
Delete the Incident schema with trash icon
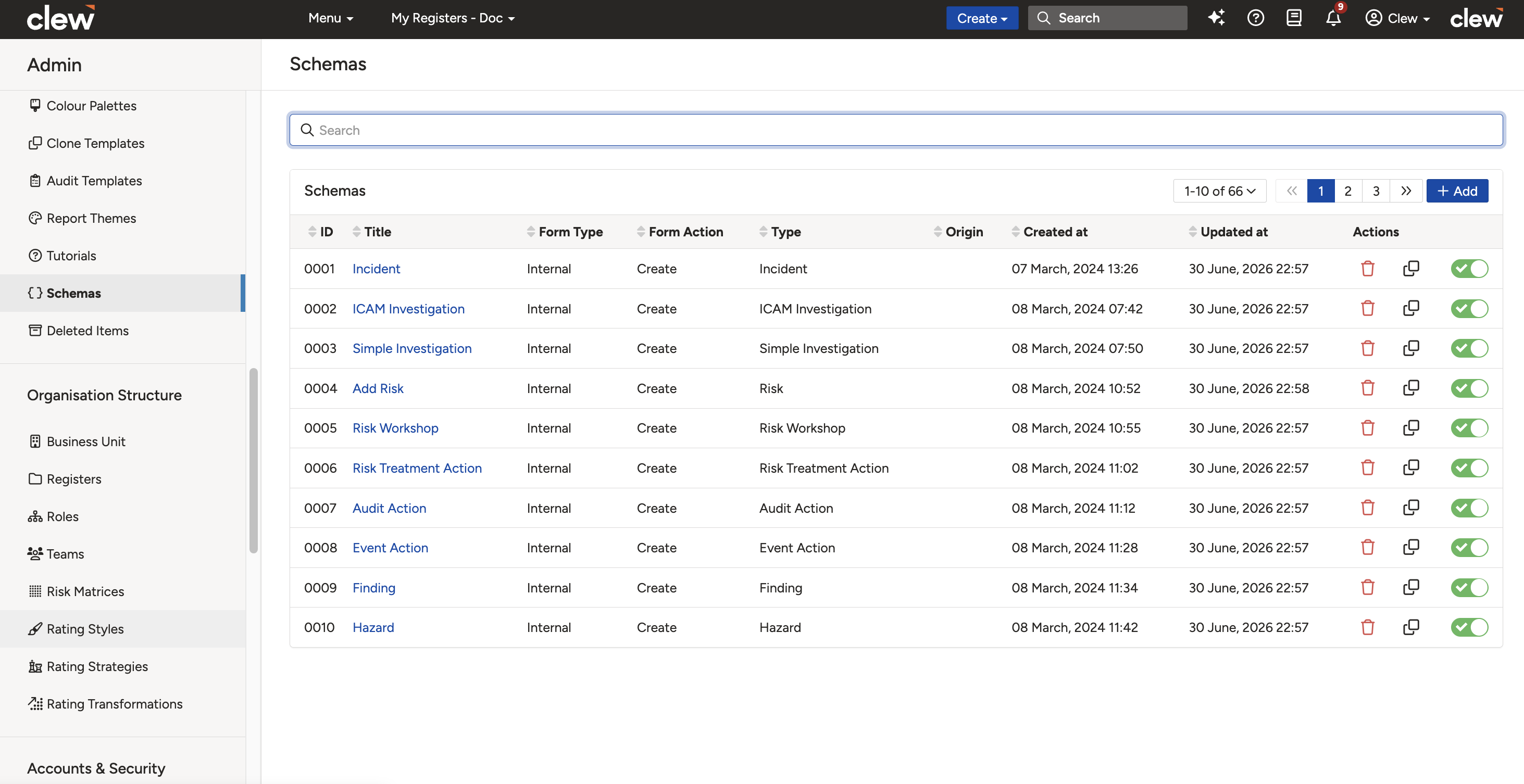tap(1367, 269)
